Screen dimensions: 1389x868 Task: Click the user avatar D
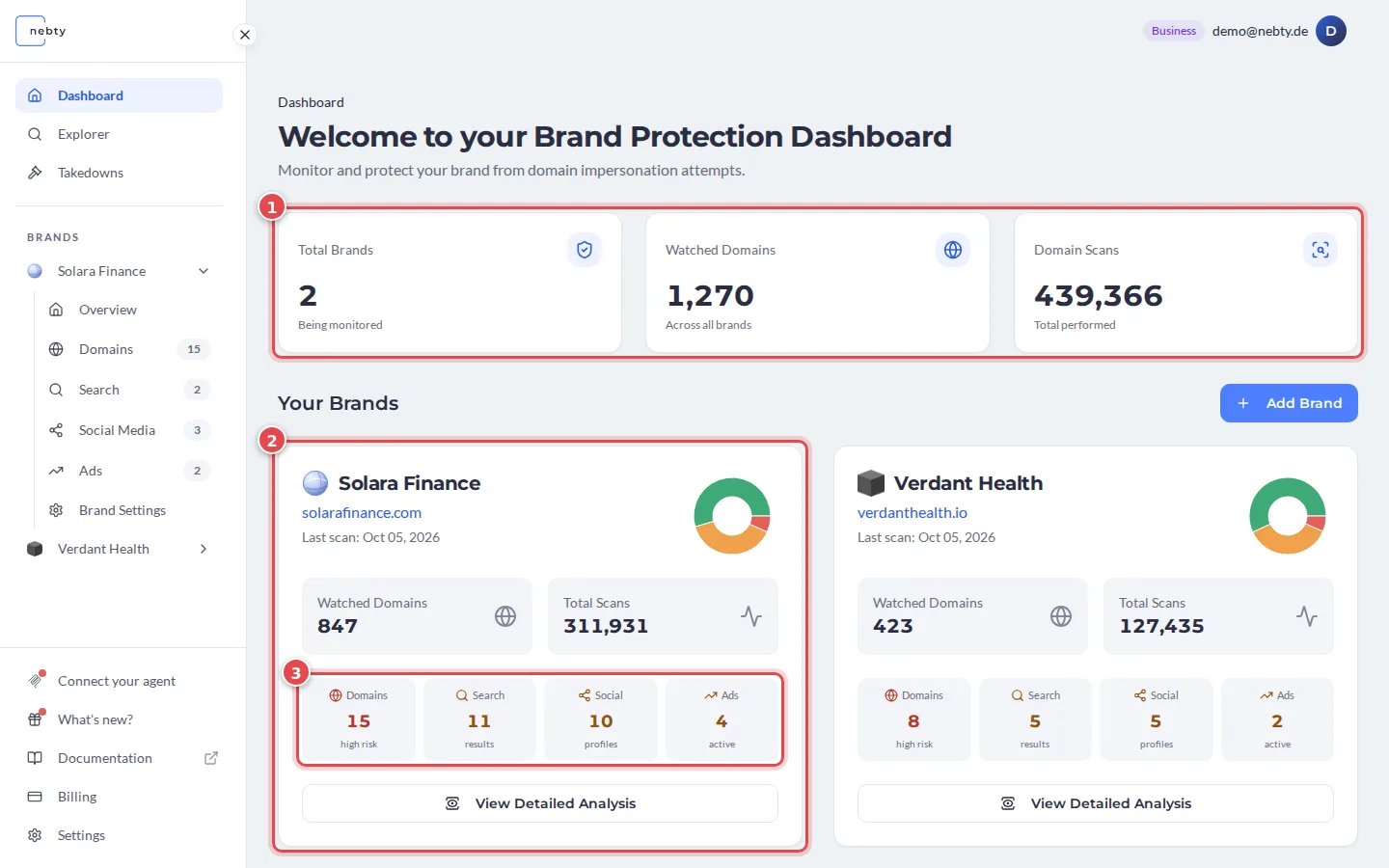(x=1331, y=31)
